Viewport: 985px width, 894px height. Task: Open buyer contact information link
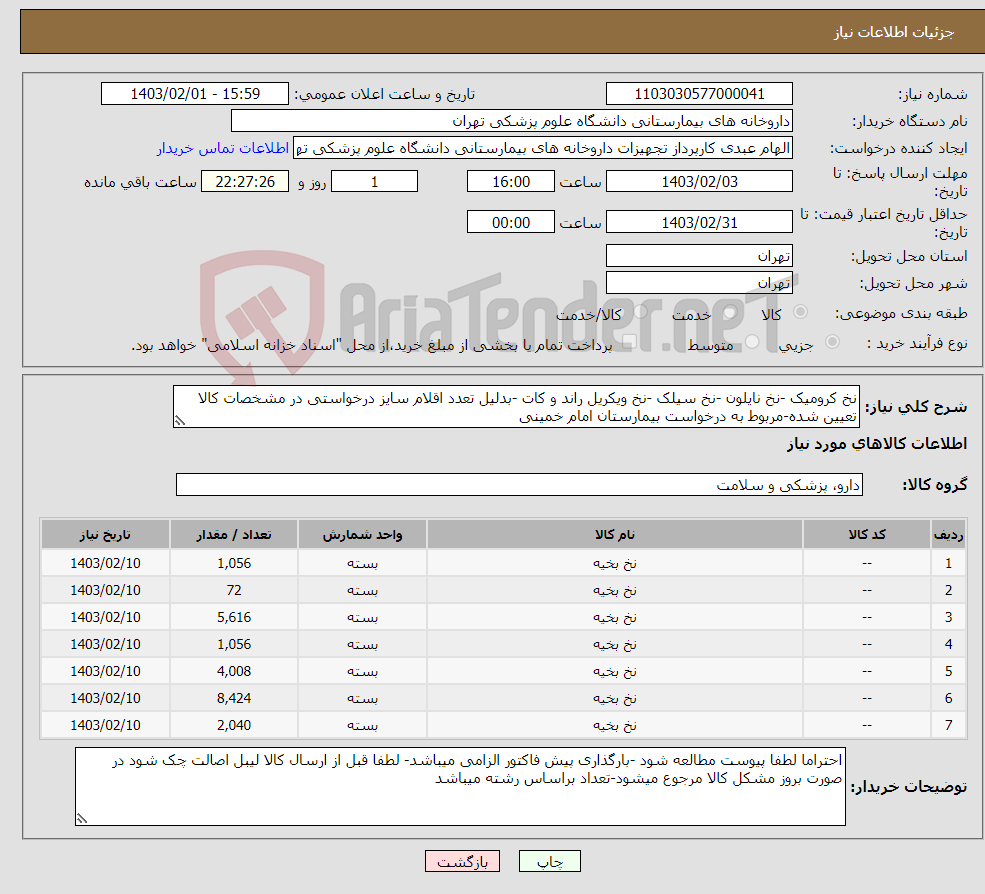(x=223, y=148)
